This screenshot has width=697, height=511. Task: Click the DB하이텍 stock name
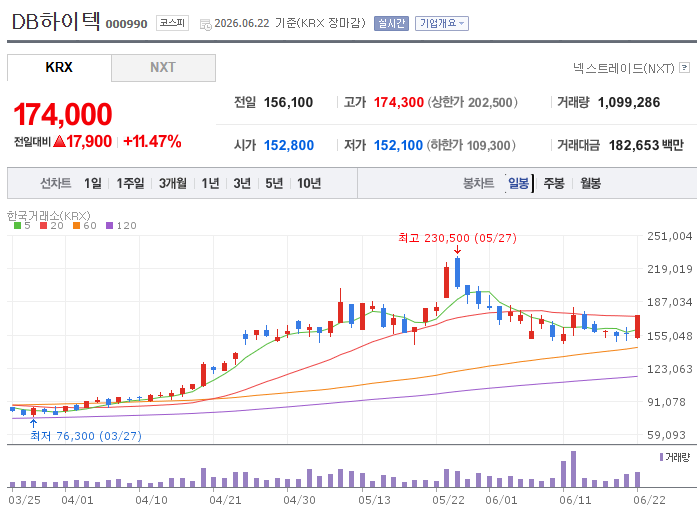click(56, 21)
